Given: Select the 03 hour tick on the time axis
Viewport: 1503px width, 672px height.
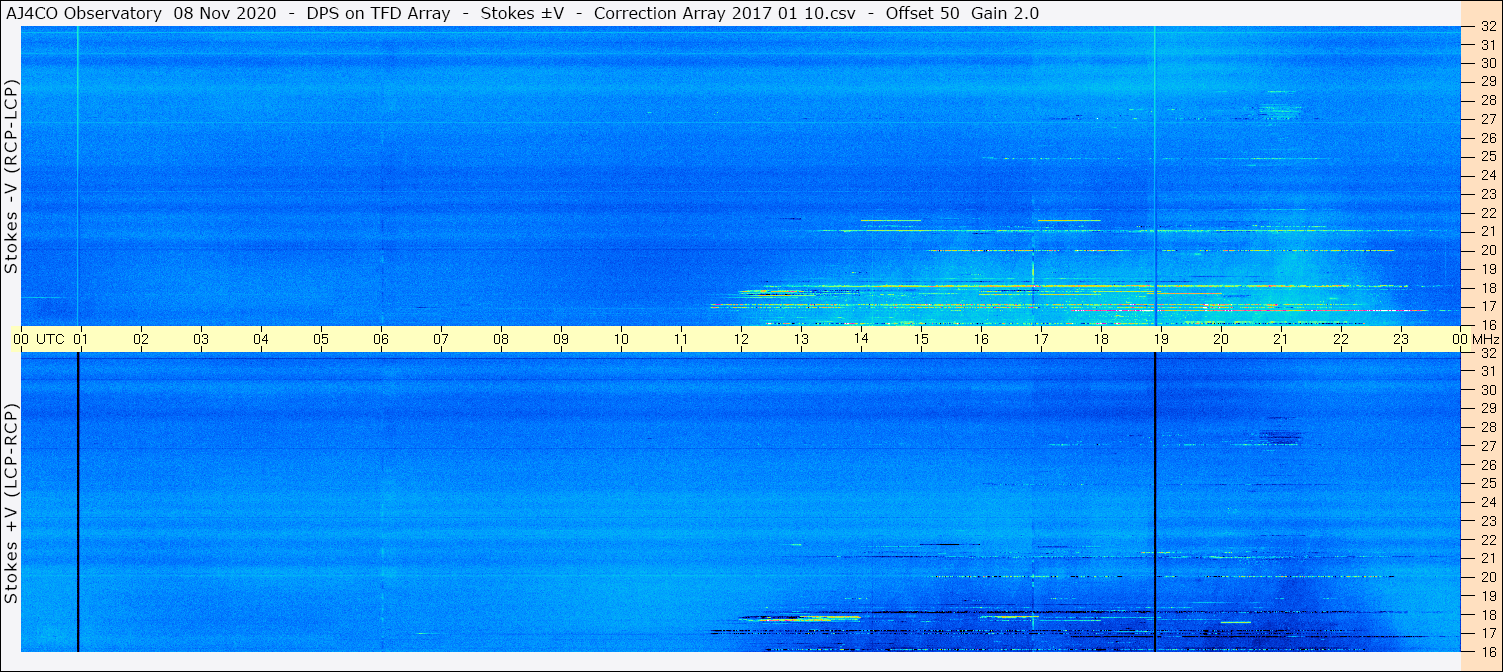Looking at the screenshot, I should (x=201, y=339).
